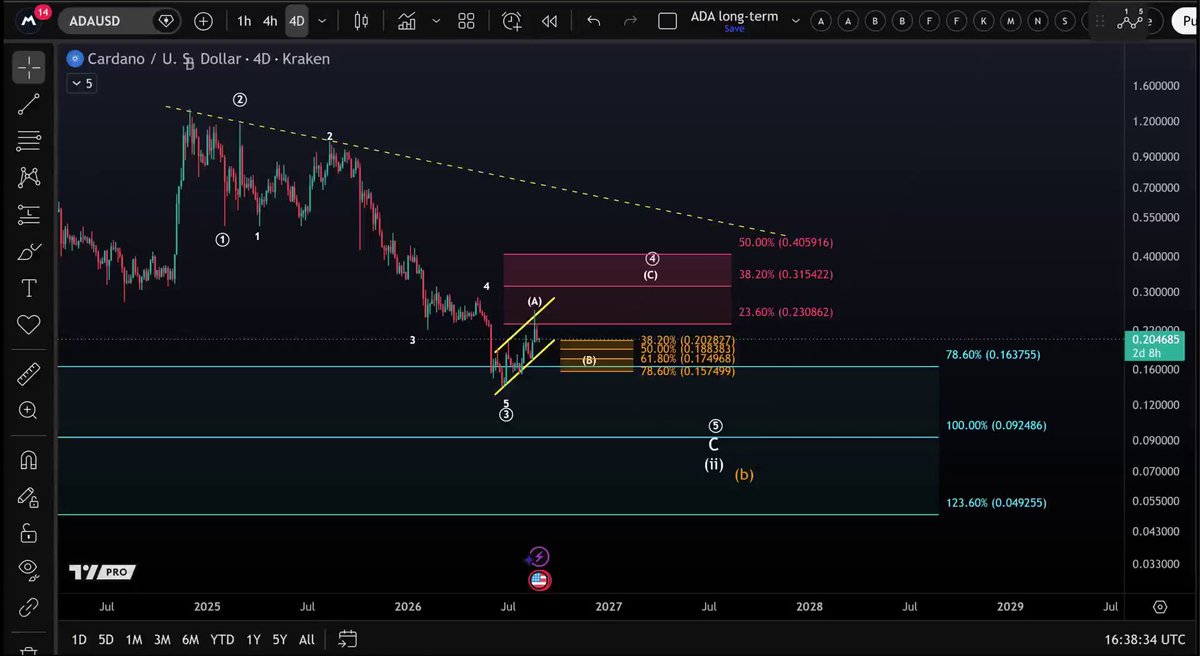This screenshot has width=1200, height=656.
Task: Open the chart patterns tool
Action: 28,178
